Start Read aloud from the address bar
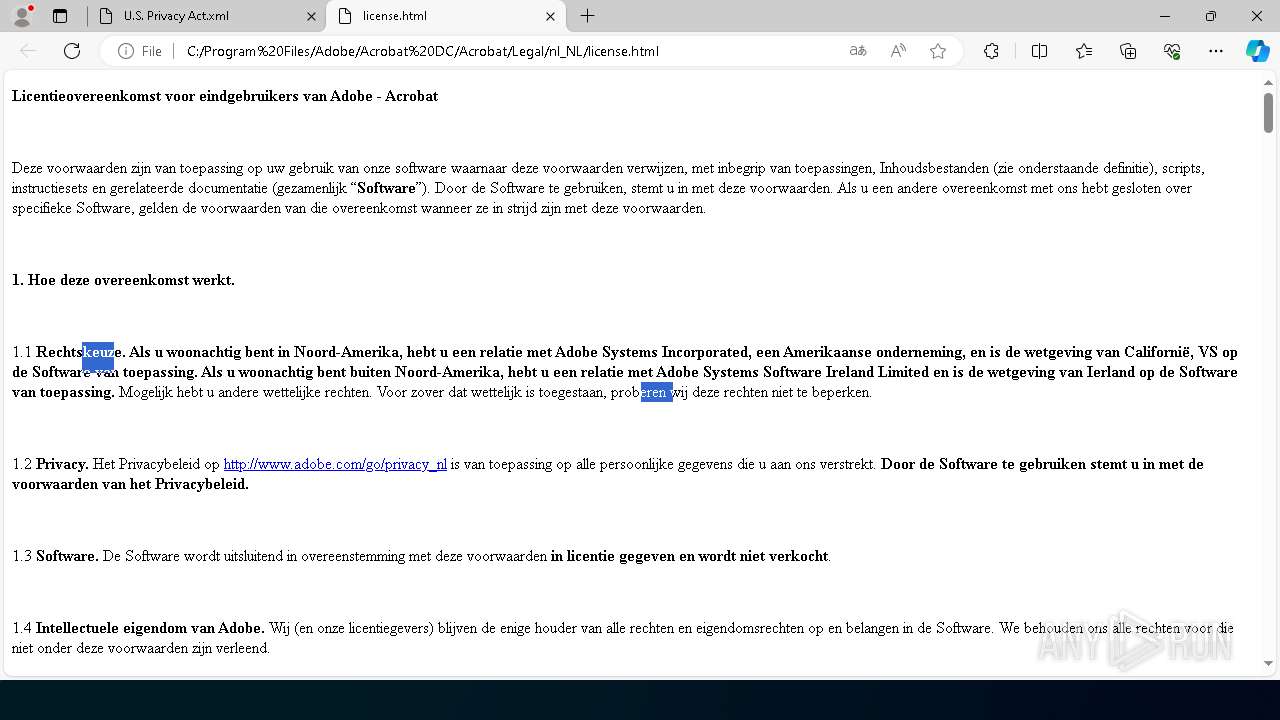Screen dimensions: 1280x720 tap(898, 51)
